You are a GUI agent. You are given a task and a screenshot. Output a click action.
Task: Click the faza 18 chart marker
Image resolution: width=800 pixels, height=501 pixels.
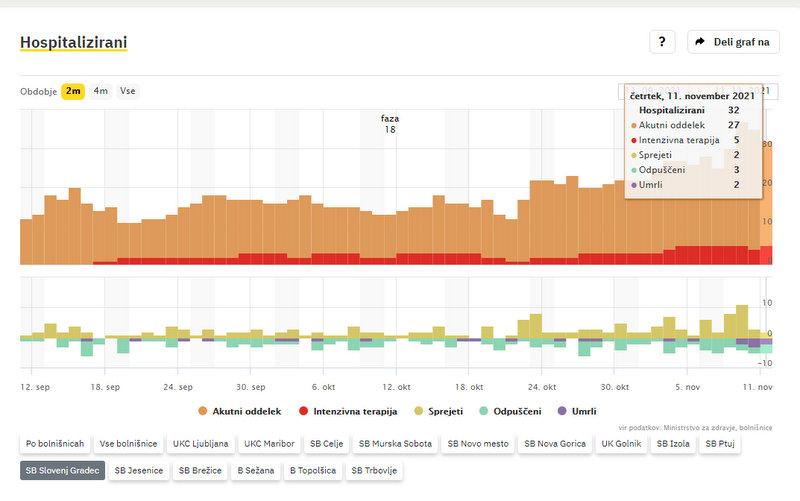[390, 124]
